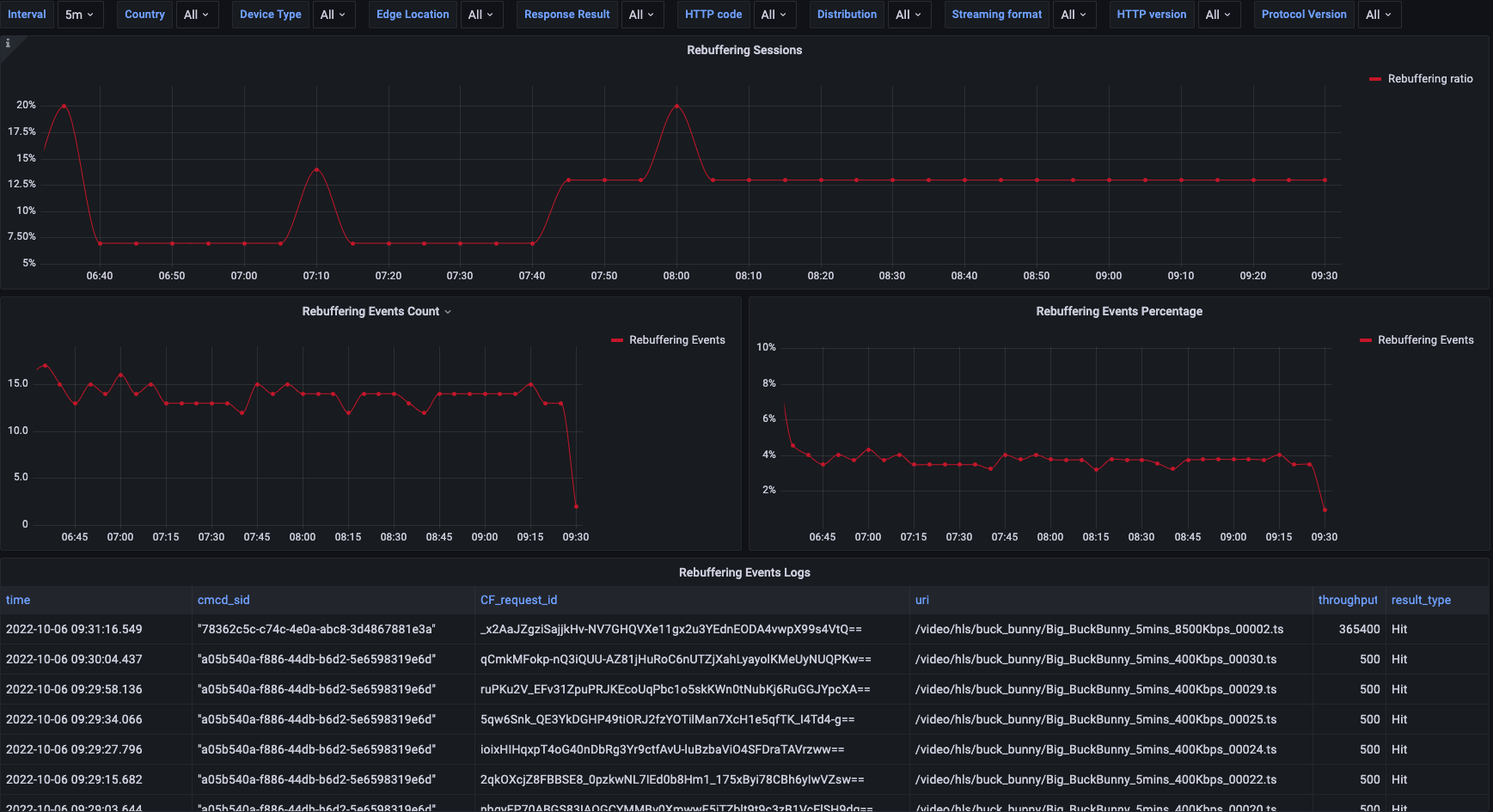Open the Distribution filter dropdown
Viewport: 1493px width, 812px height.
[909, 14]
